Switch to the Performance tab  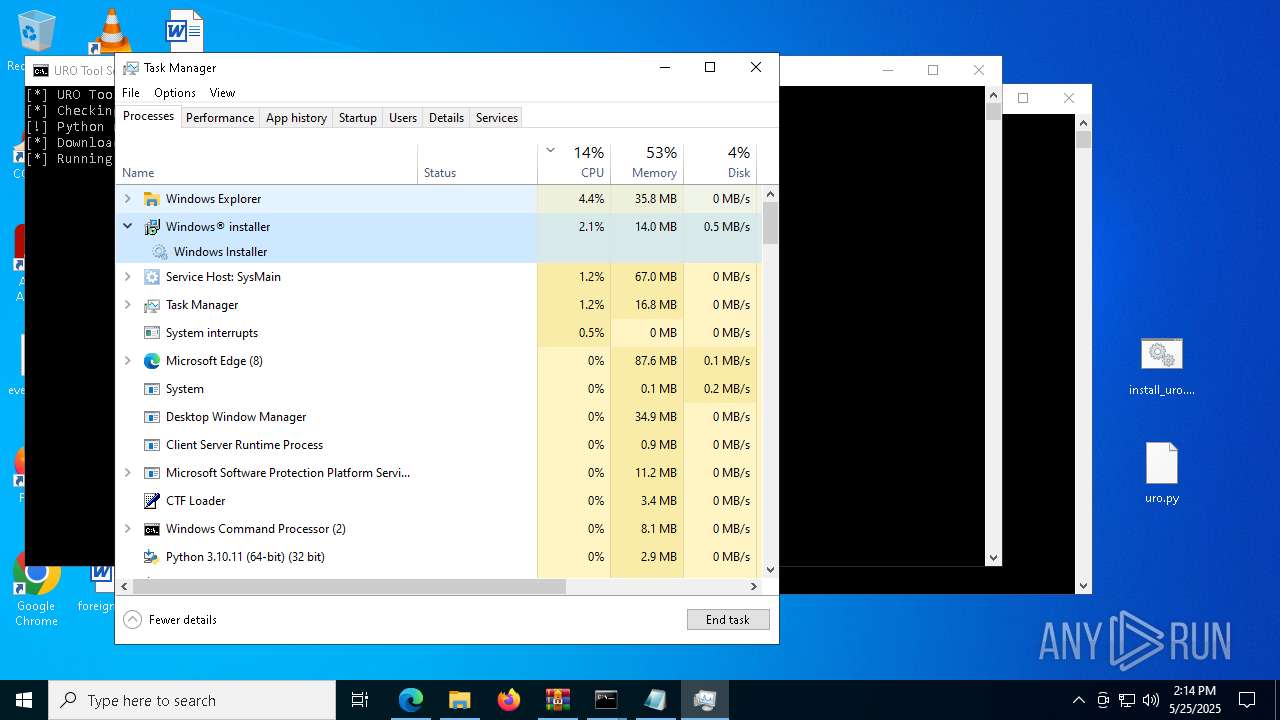point(220,118)
